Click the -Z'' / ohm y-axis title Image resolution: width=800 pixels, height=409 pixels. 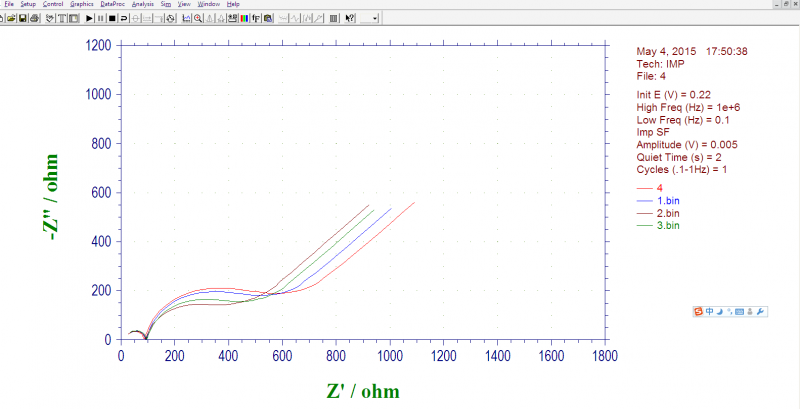49,197
